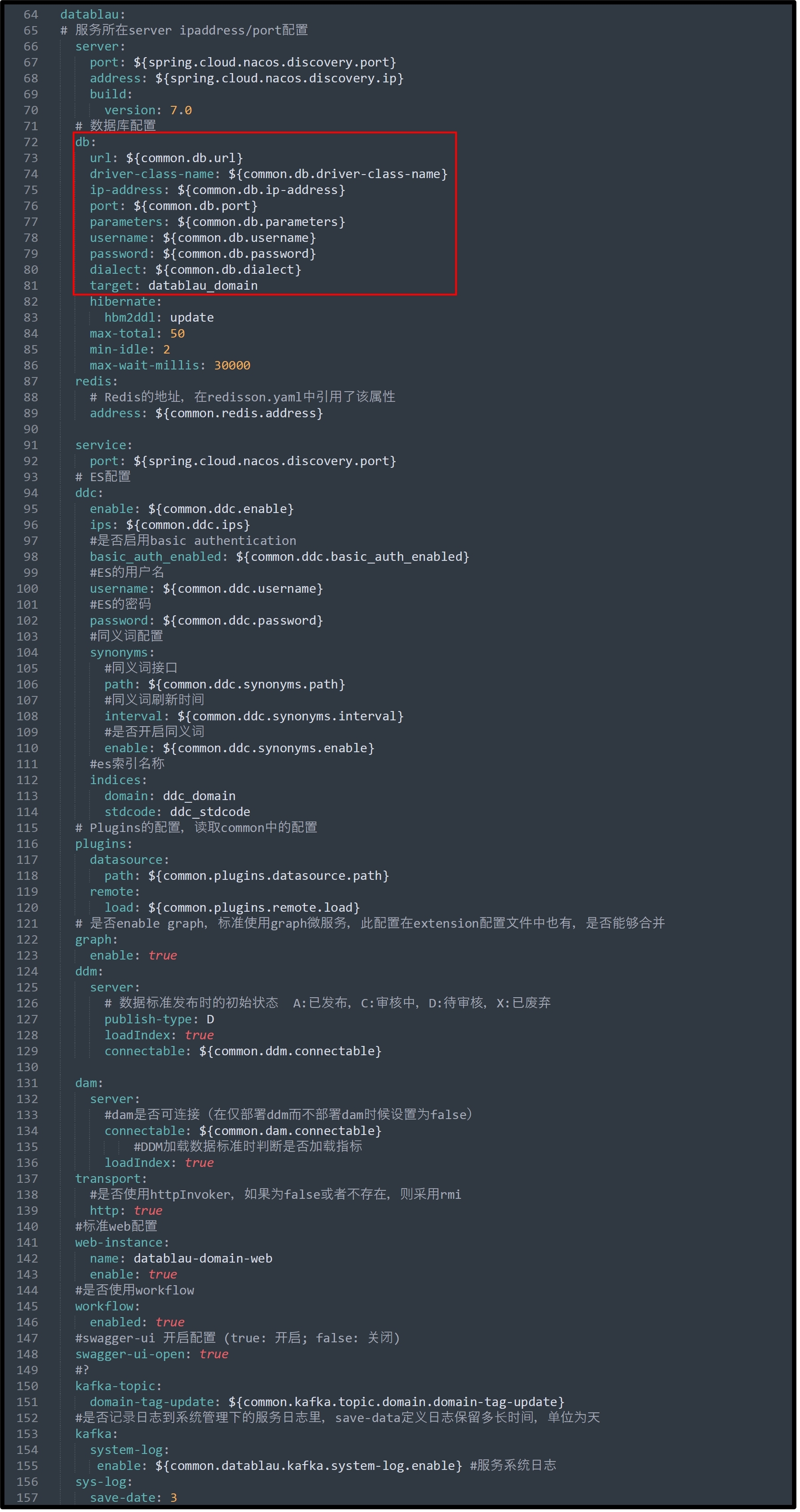Click the max-total value 50
The height and width of the screenshot is (1512, 800).
coord(177,334)
